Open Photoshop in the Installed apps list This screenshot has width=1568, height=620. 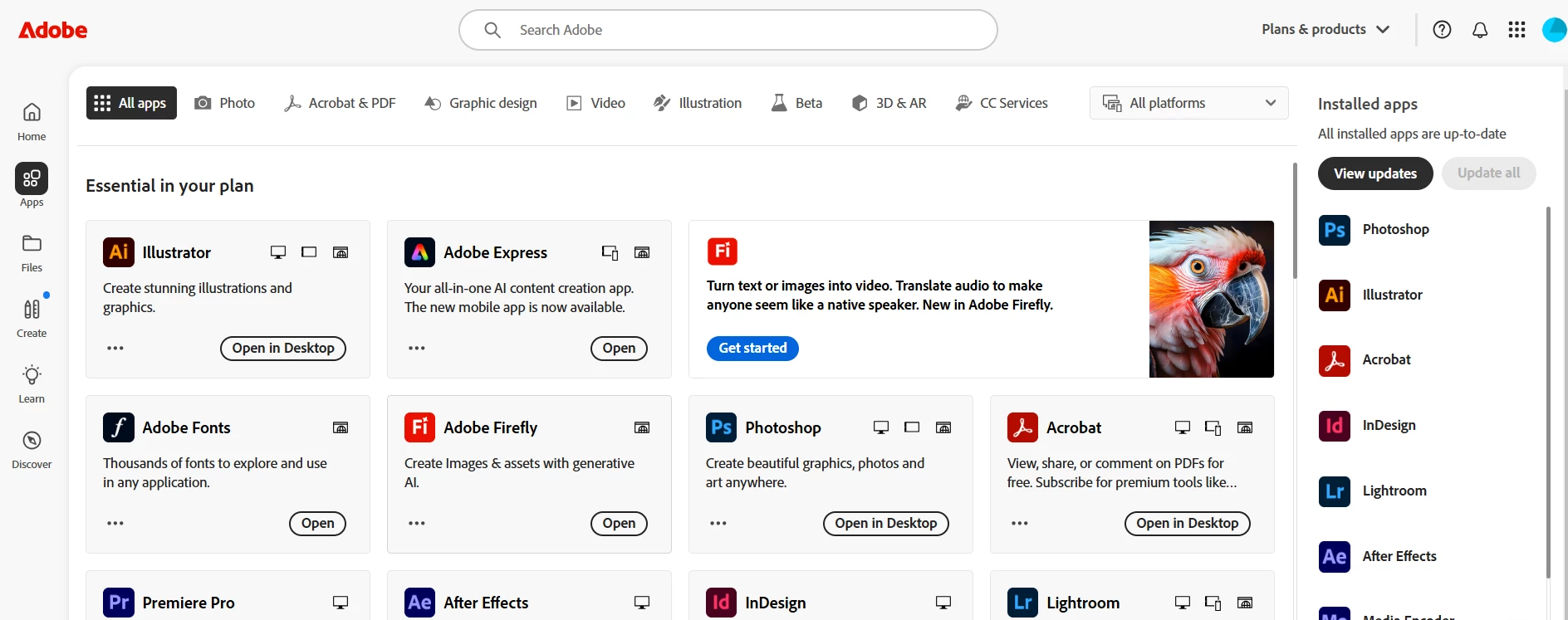pos(1374,230)
